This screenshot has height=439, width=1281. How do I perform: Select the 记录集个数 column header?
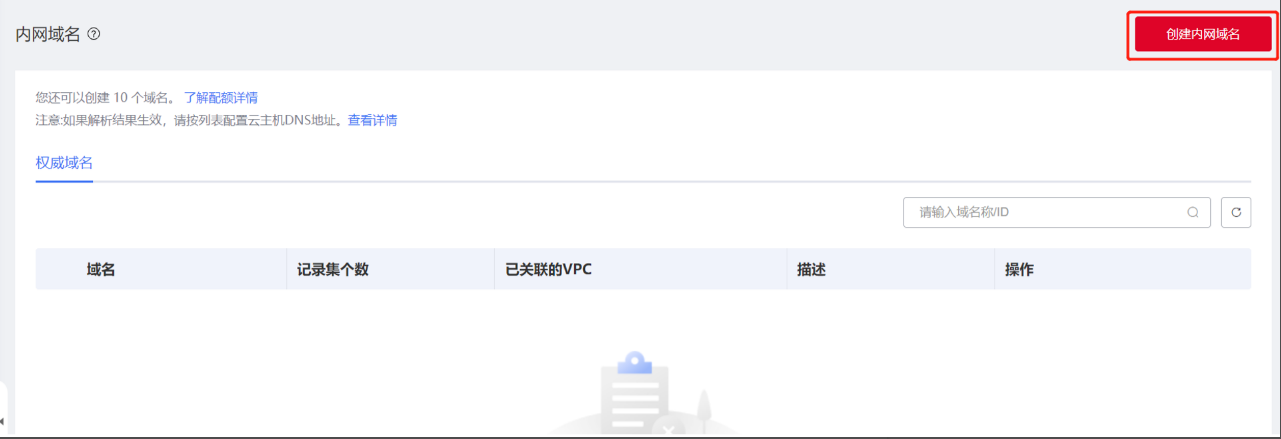coord(333,270)
